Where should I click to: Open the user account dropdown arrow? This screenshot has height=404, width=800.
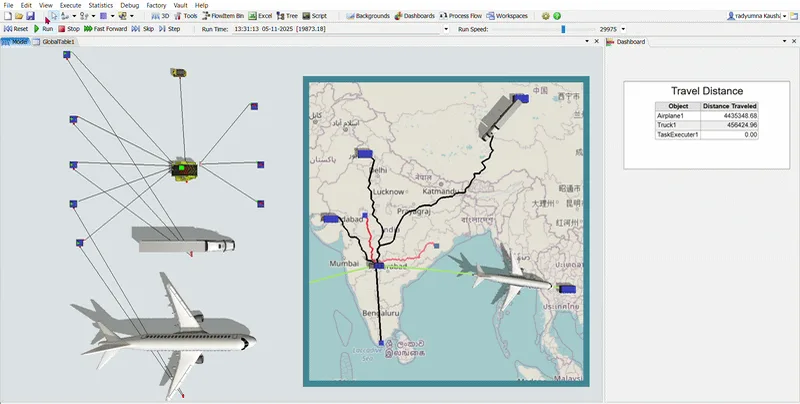pos(784,16)
